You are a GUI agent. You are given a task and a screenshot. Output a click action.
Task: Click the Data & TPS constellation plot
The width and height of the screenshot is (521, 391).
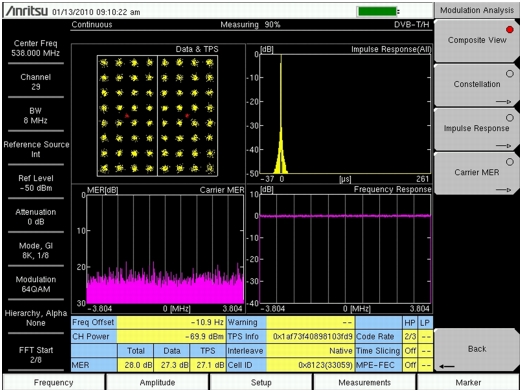tap(157, 116)
